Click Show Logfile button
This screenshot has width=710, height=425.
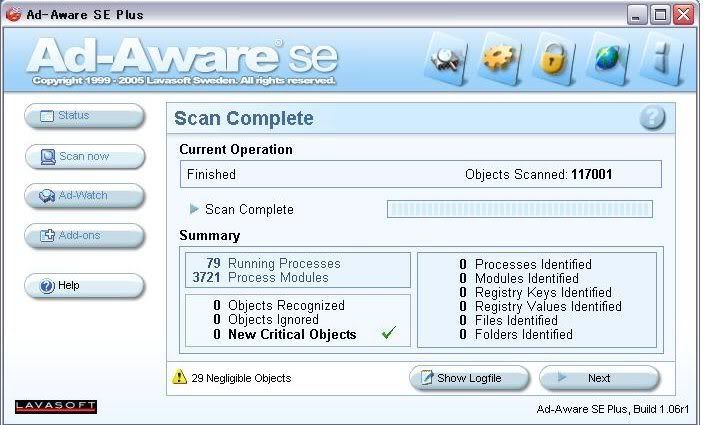coord(469,378)
